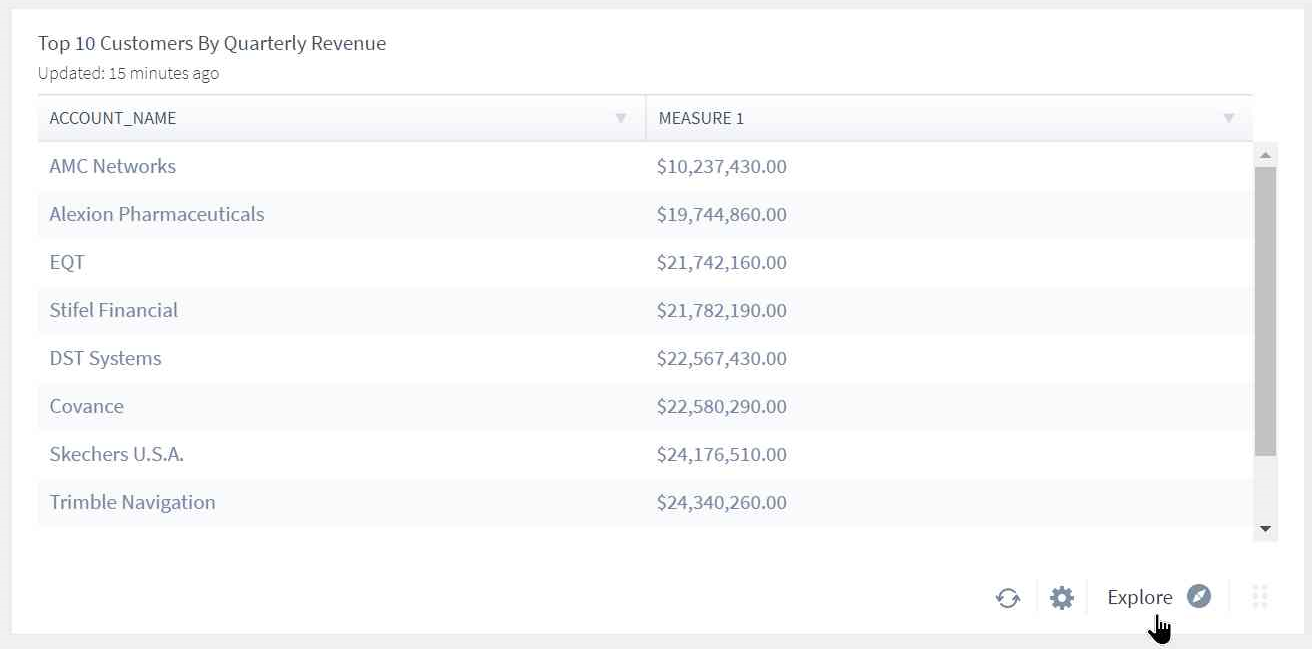Click the $21,782,190.00 revenue value
Image resolution: width=1312 pixels, height=649 pixels.
click(x=722, y=310)
